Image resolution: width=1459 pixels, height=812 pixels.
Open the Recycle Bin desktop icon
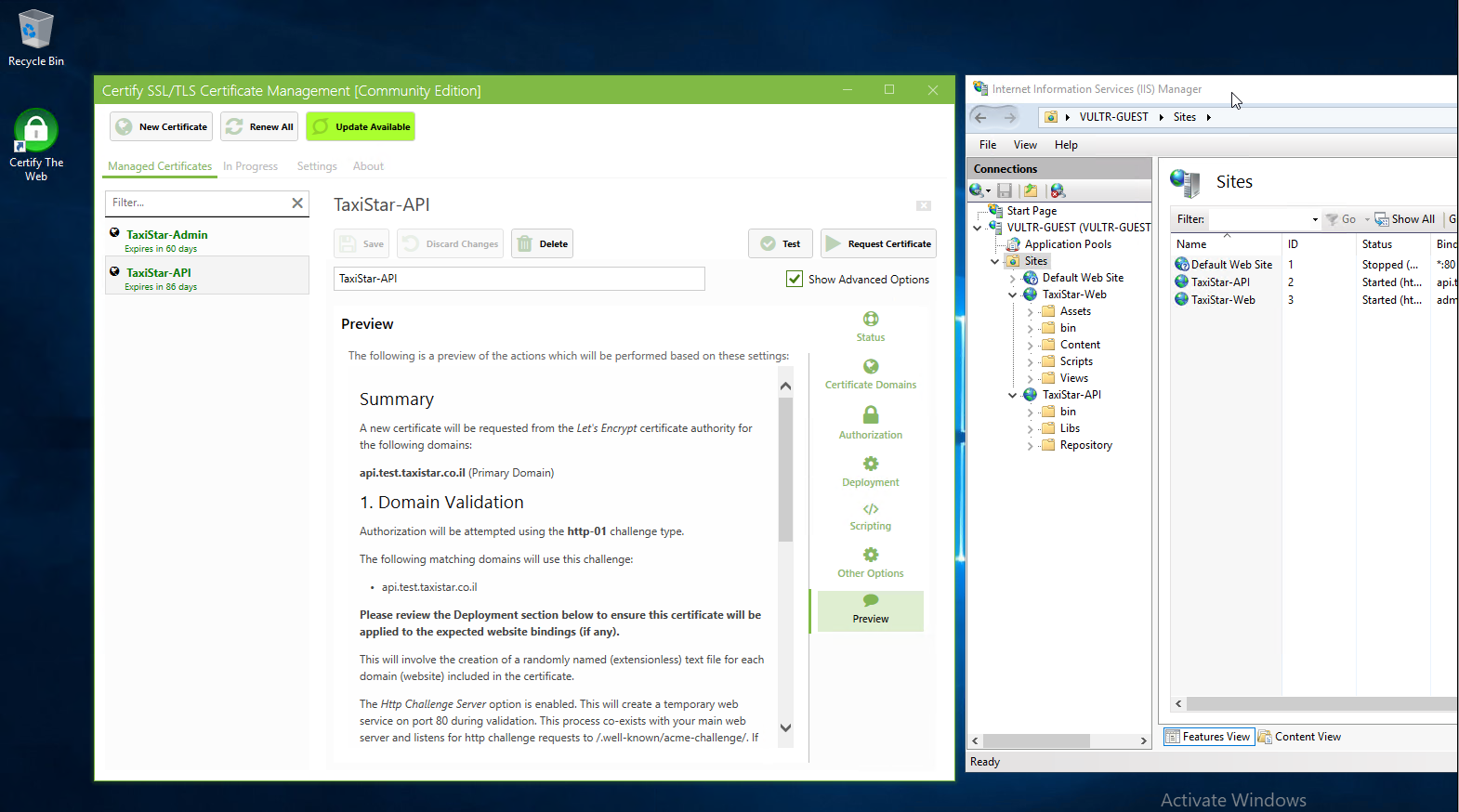click(x=36, y=38)
